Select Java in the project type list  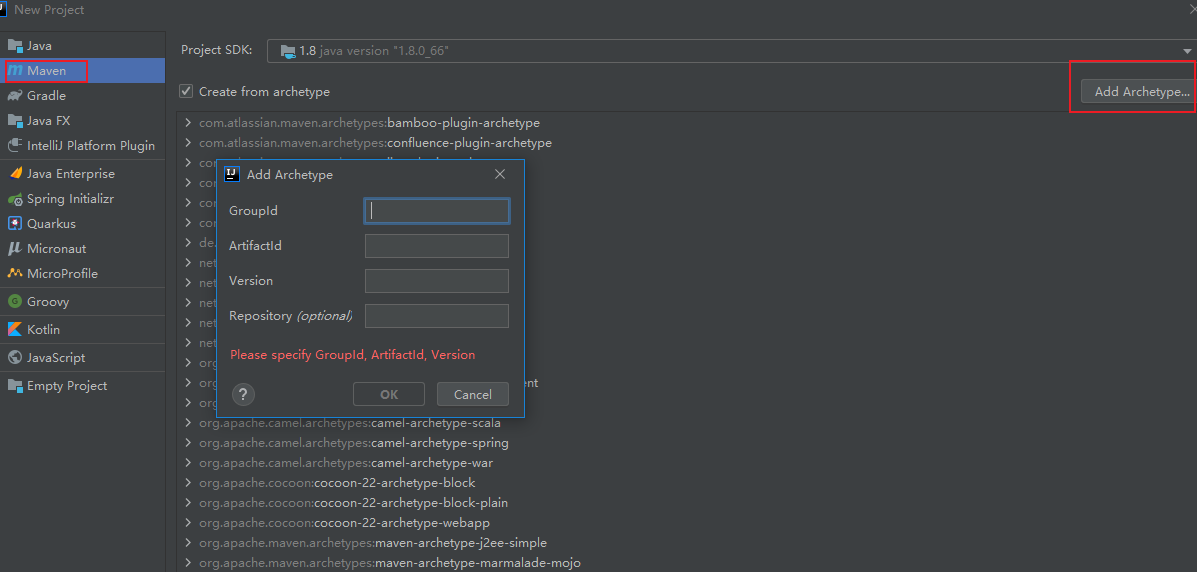(x=82, y=46)
